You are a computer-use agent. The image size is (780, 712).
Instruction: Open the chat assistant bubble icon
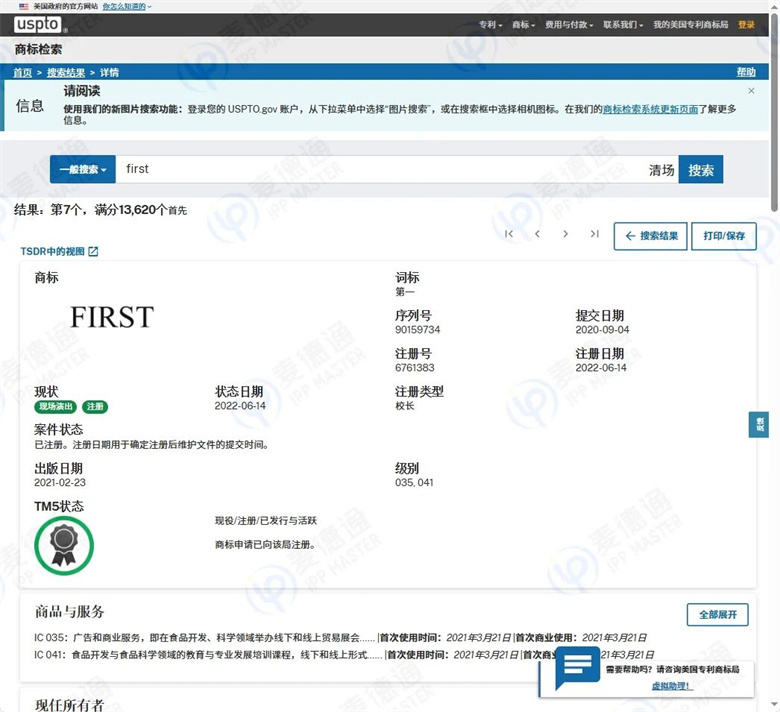(577, 667)
